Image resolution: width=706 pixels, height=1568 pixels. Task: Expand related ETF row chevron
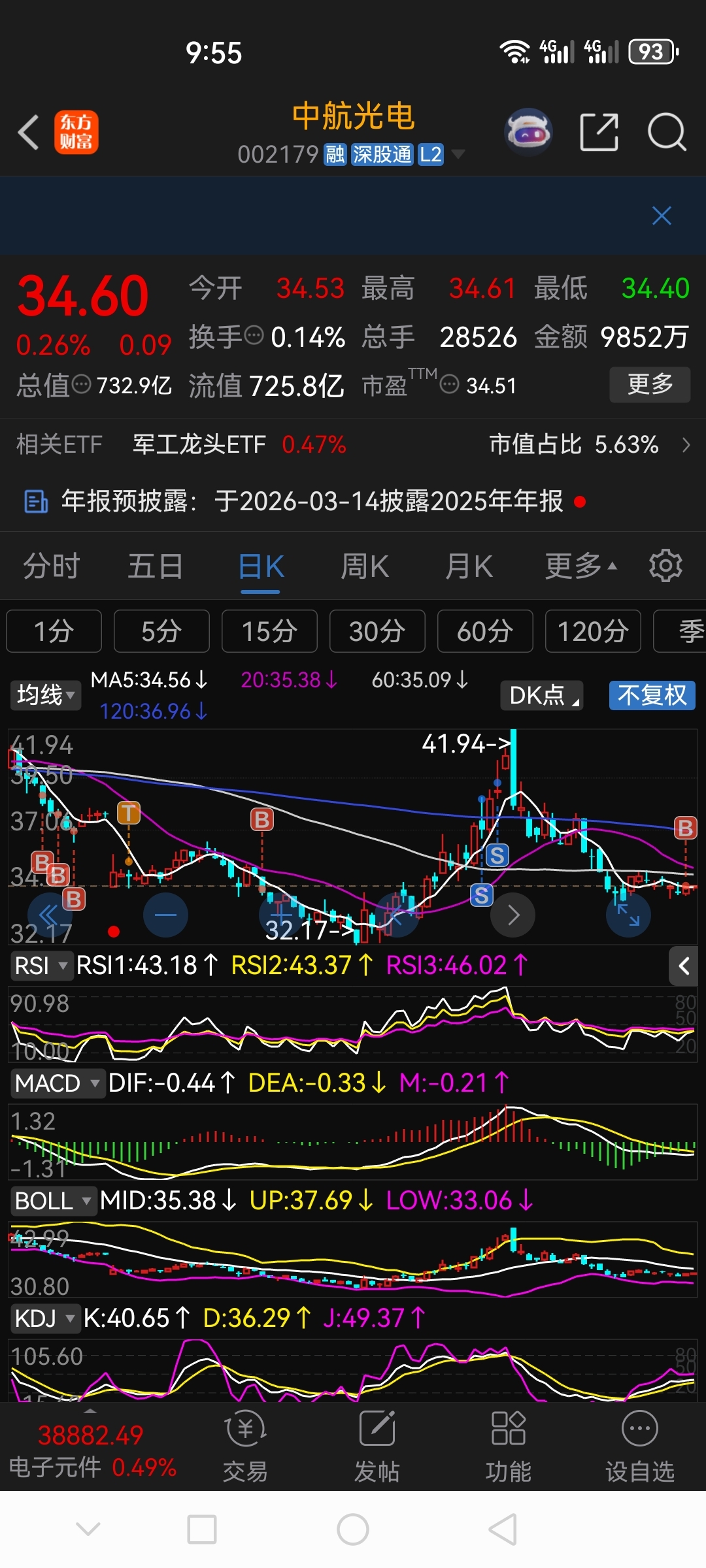686,445
